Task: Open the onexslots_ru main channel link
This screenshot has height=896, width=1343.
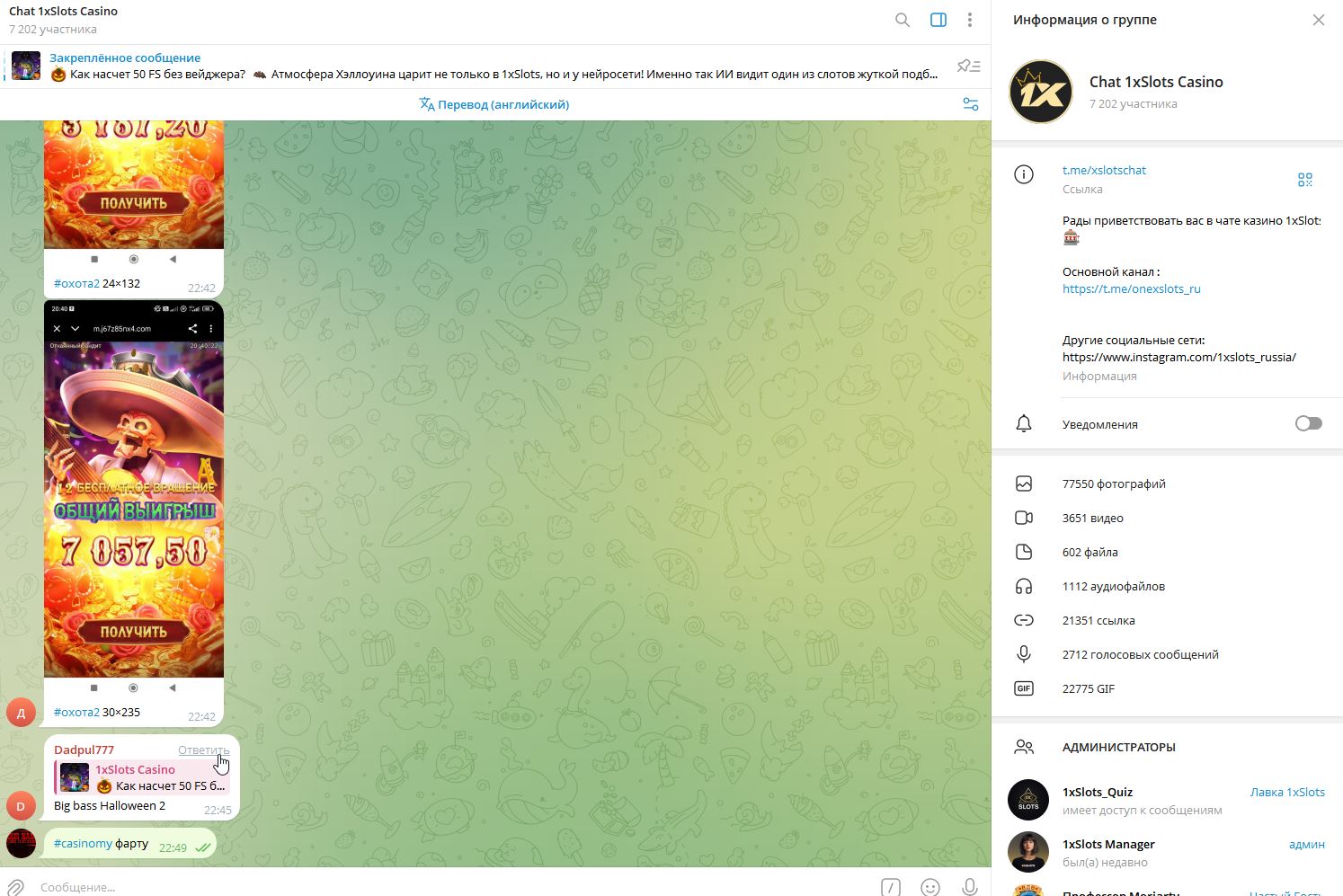Action: [1132, 288]
